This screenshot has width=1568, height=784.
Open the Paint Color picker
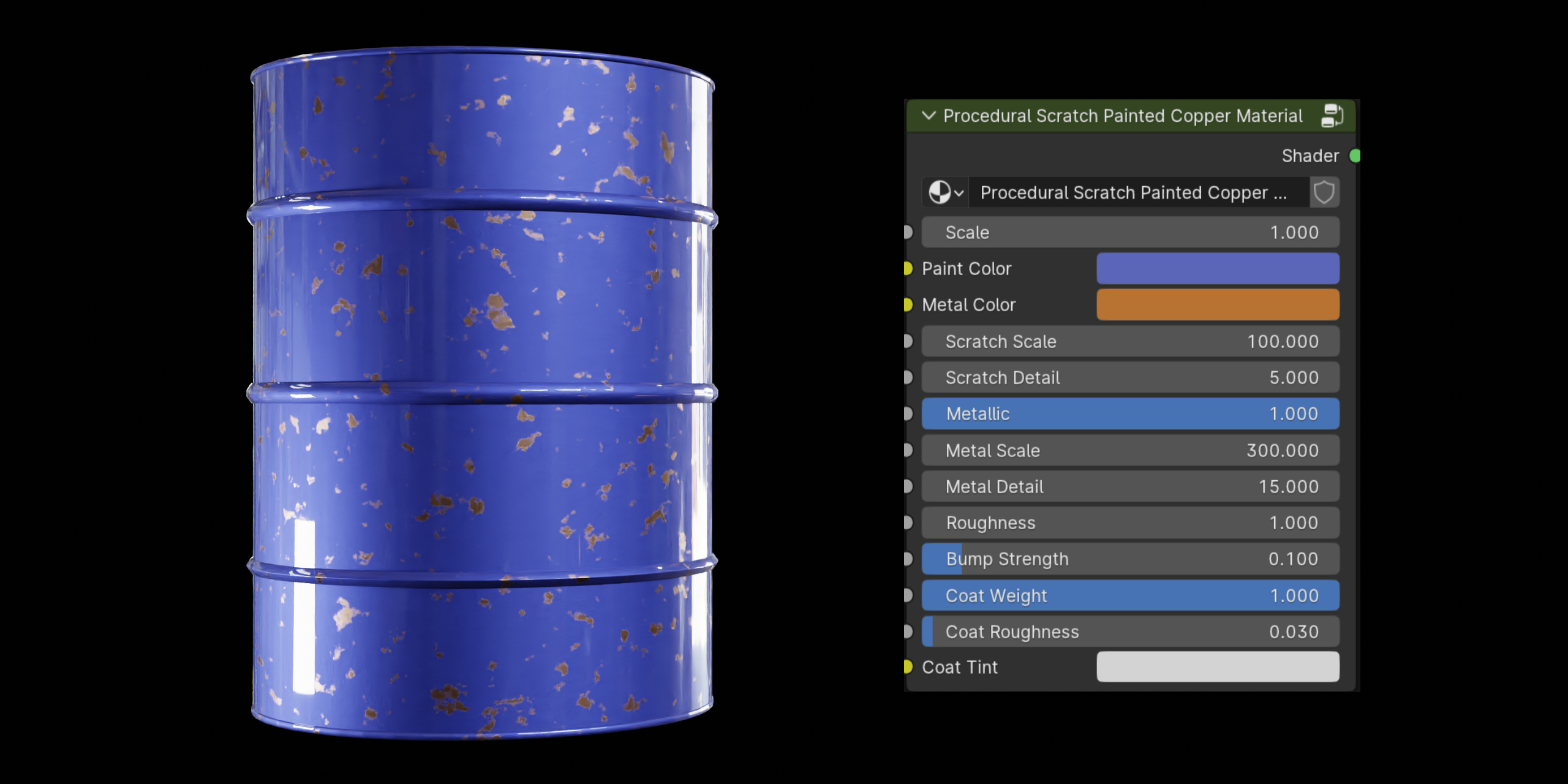pyautogui.click(x=1217, y=268)
